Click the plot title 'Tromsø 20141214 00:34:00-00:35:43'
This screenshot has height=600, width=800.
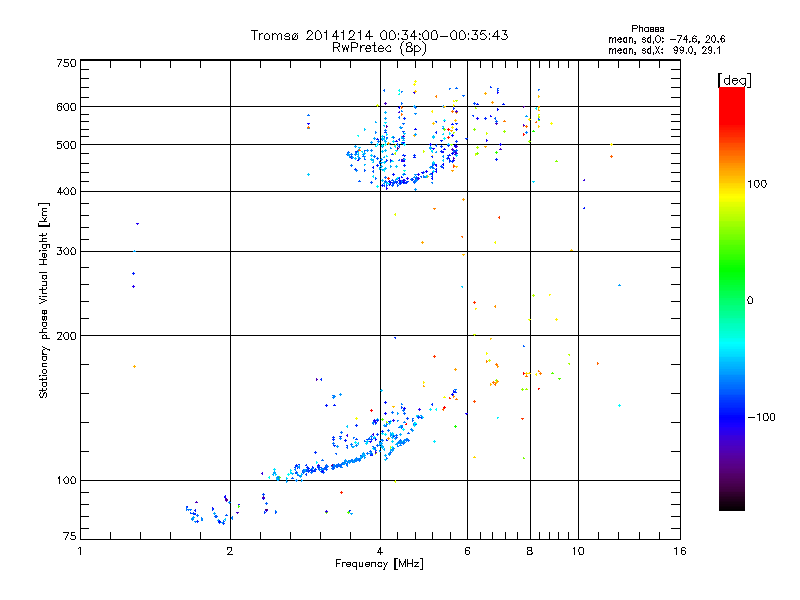[379, 35]
